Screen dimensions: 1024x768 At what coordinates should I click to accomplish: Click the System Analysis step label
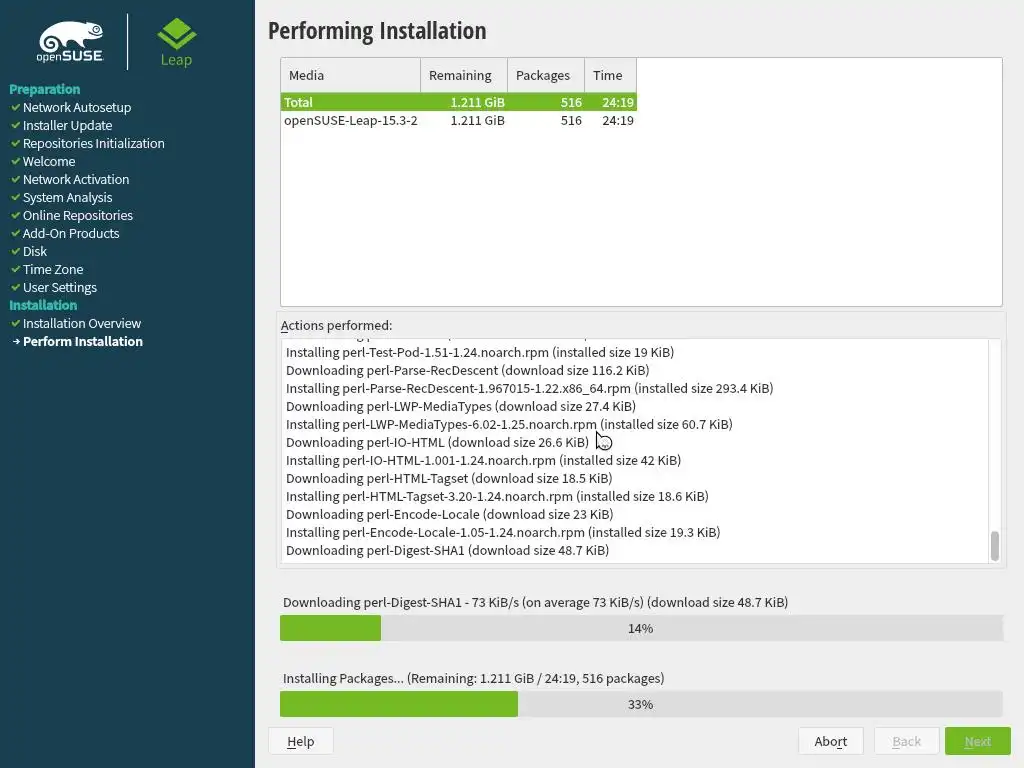click(67, 197)
